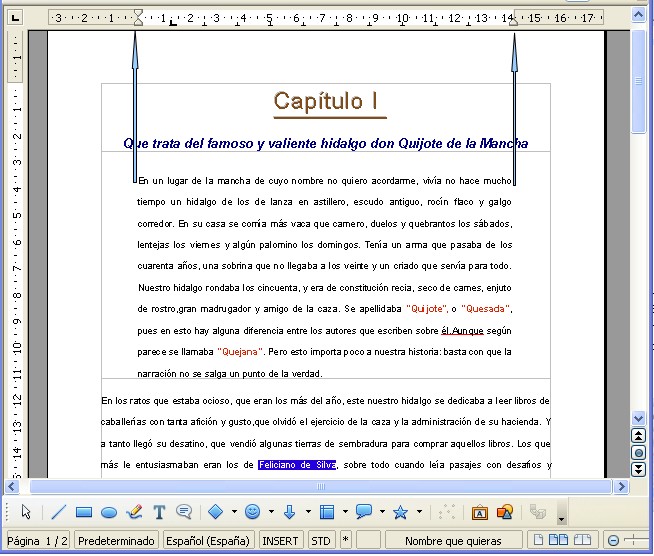Click the vertical scrollbar thumb

click(x=638, y=81)
